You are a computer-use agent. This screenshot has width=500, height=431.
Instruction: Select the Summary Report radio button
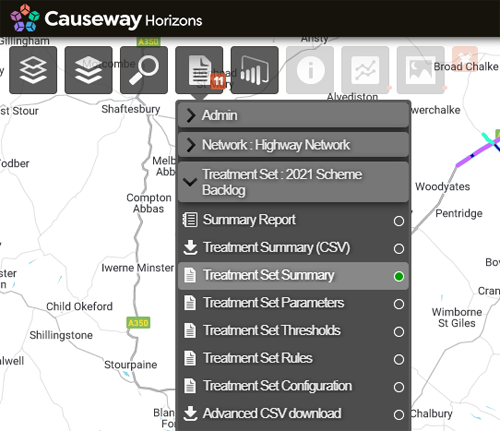399,221
